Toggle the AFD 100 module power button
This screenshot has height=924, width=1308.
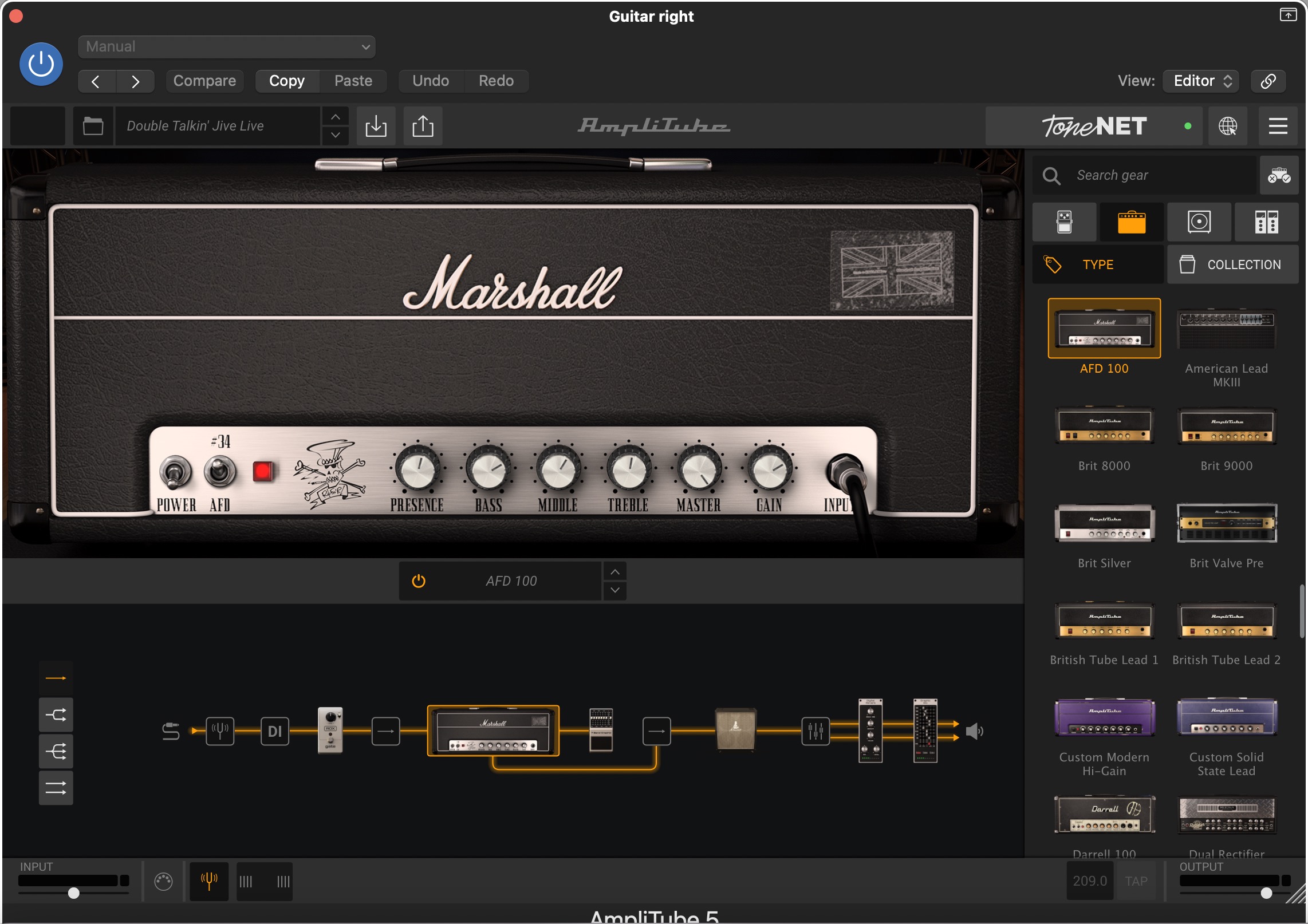point(419,581)
